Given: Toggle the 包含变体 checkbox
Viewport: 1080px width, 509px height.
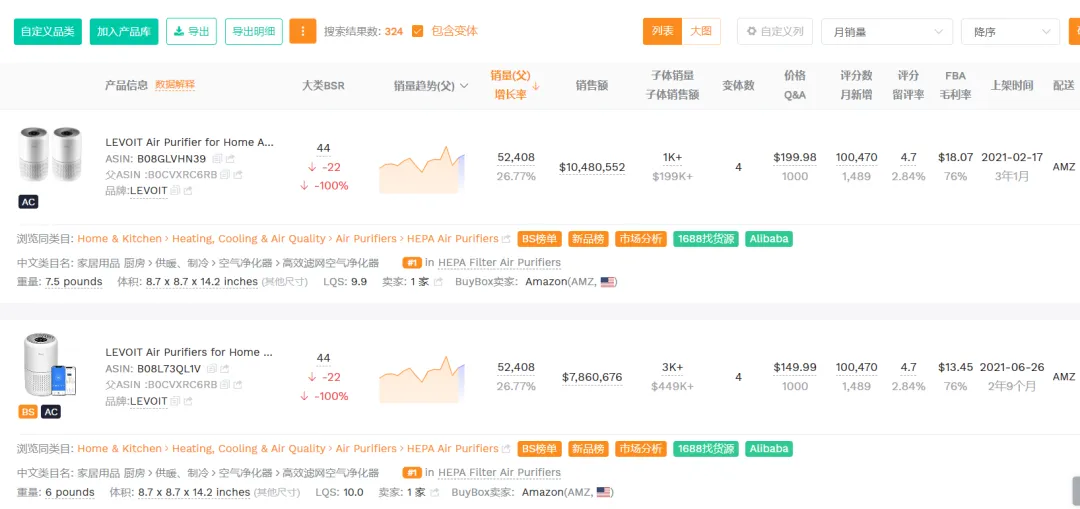Looking at the screenshot, I should (x=417, y=31).
